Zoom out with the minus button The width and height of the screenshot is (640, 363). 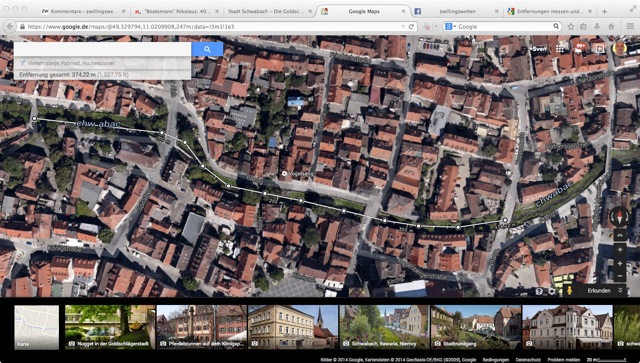pyautogui.click(x=620, y=276)
